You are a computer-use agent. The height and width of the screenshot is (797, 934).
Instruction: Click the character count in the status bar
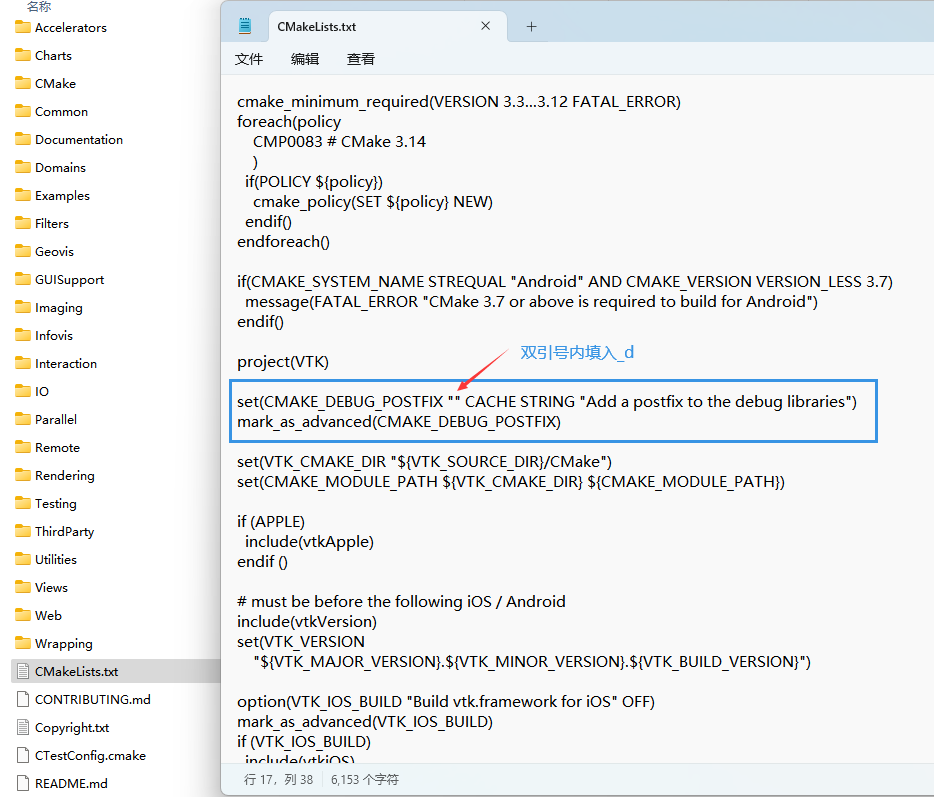pos(364,778)
